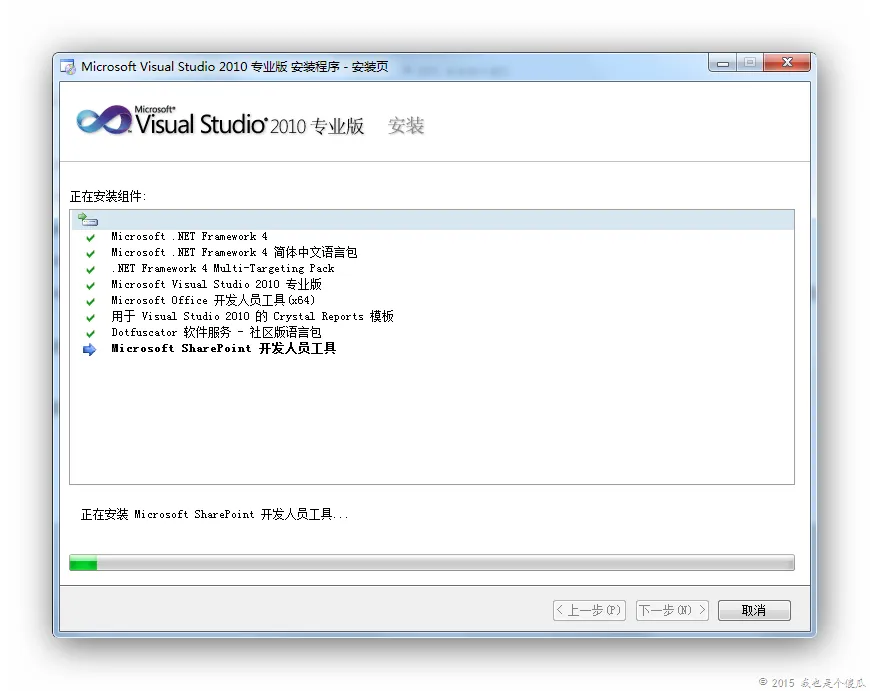870x691 pixels.
Task: Click checkmark beside Microsoft .NET Framework 4
Action: click(90, 238)
